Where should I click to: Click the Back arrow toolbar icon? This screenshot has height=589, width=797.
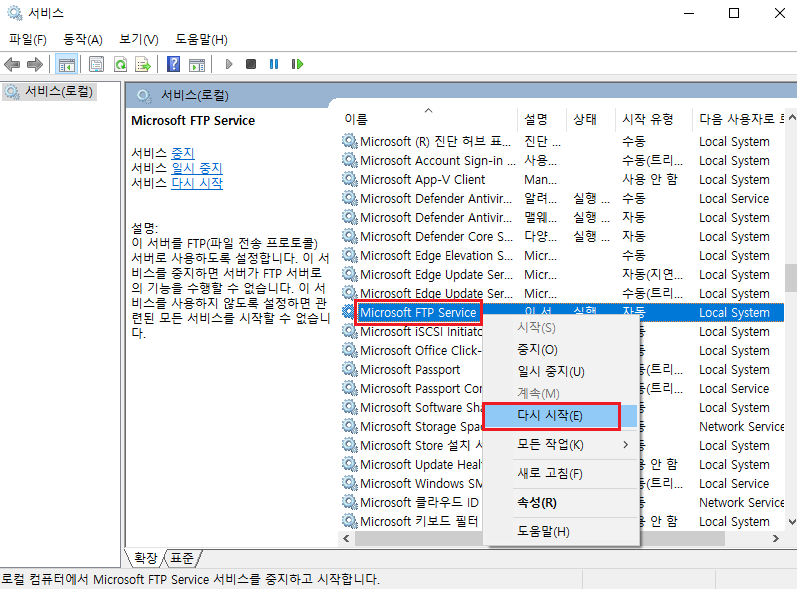[x=12, y=65]
